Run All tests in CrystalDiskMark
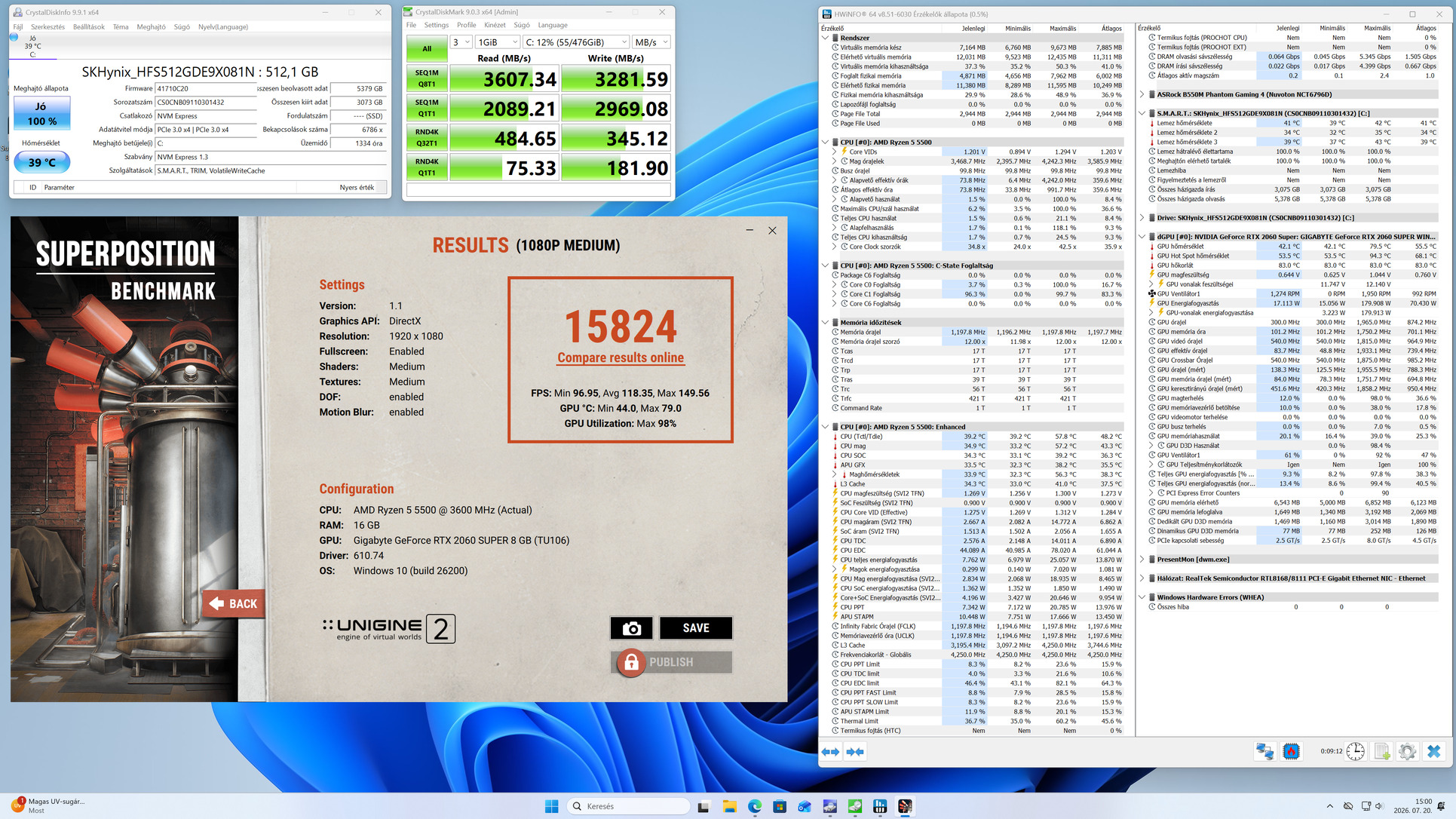Viewport: 1456px width, 819px height. [427, 49]
